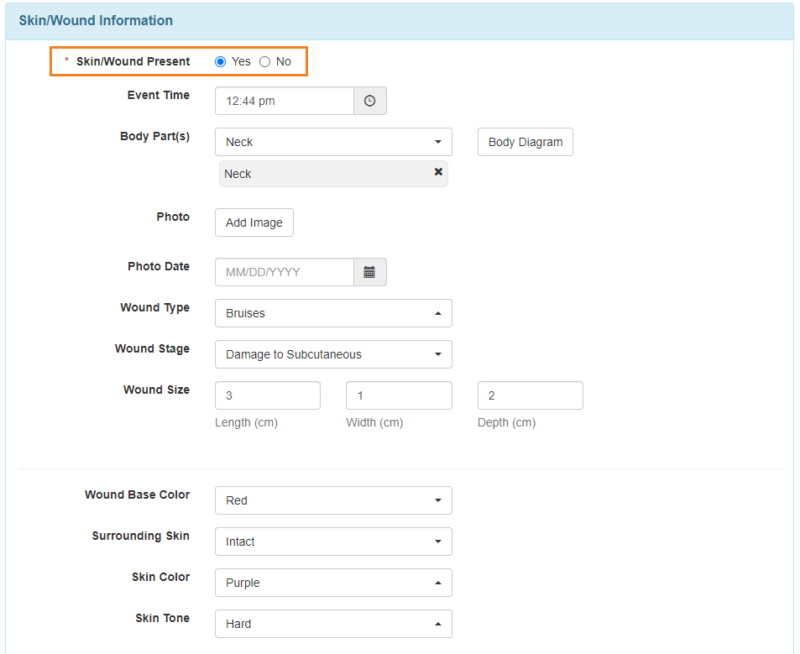
Task: Click Add Image to upload a photo
Action: tap(253, 222)
